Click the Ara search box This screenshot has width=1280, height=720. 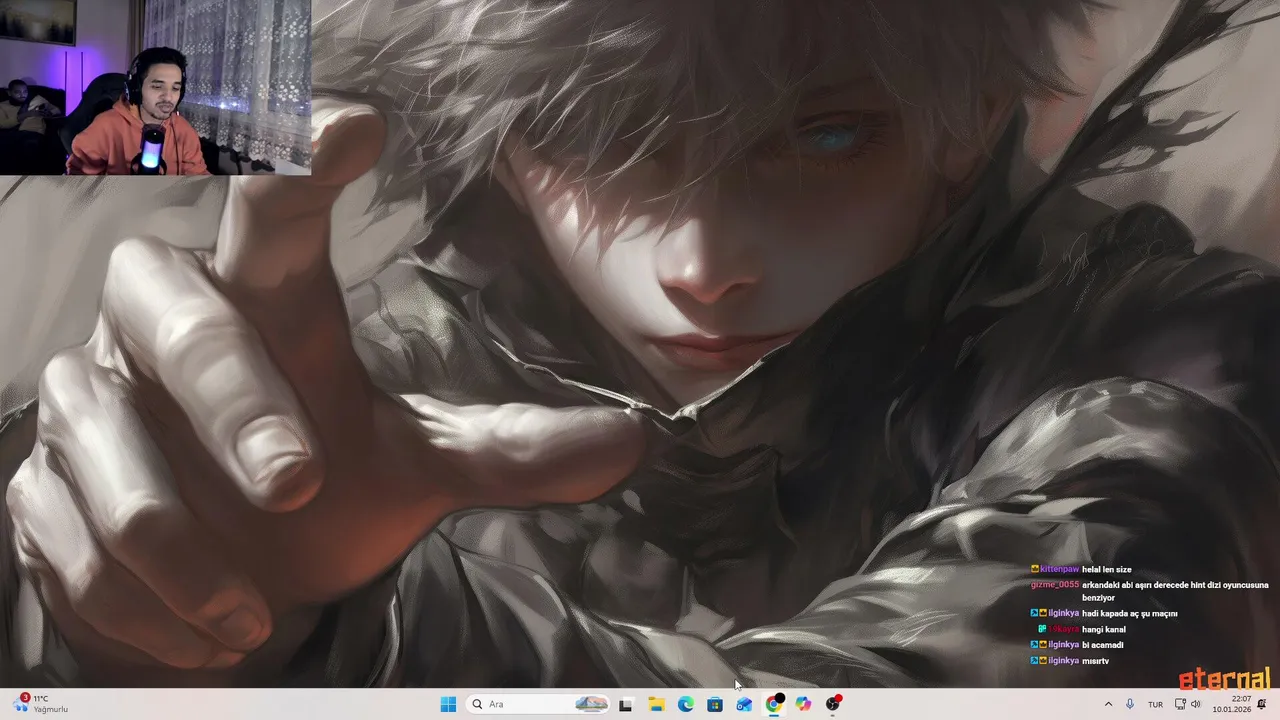[x=539, y=704]
